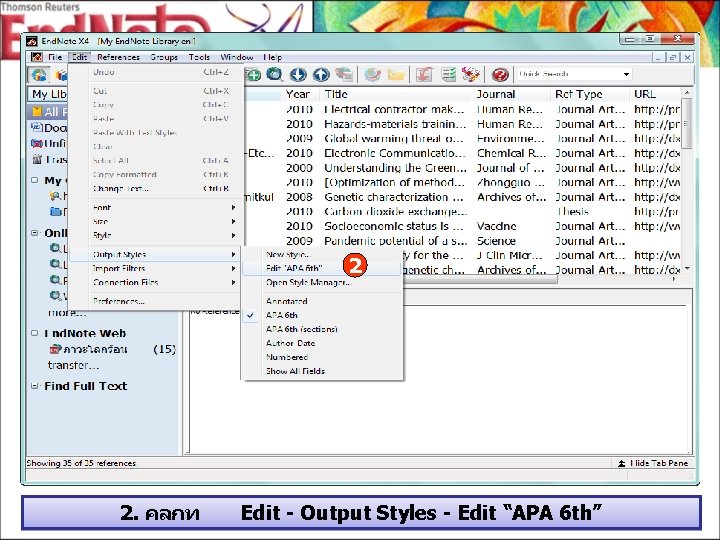Screen dimensions: 720x540
Task: Open the Help menu
Action: (x=273, y=57)
